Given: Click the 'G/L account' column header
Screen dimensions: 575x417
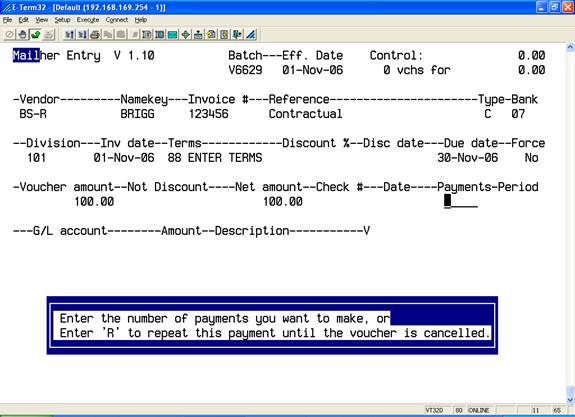Looking at the screenshot, I should pyautogui.click(x=70, y=231).
